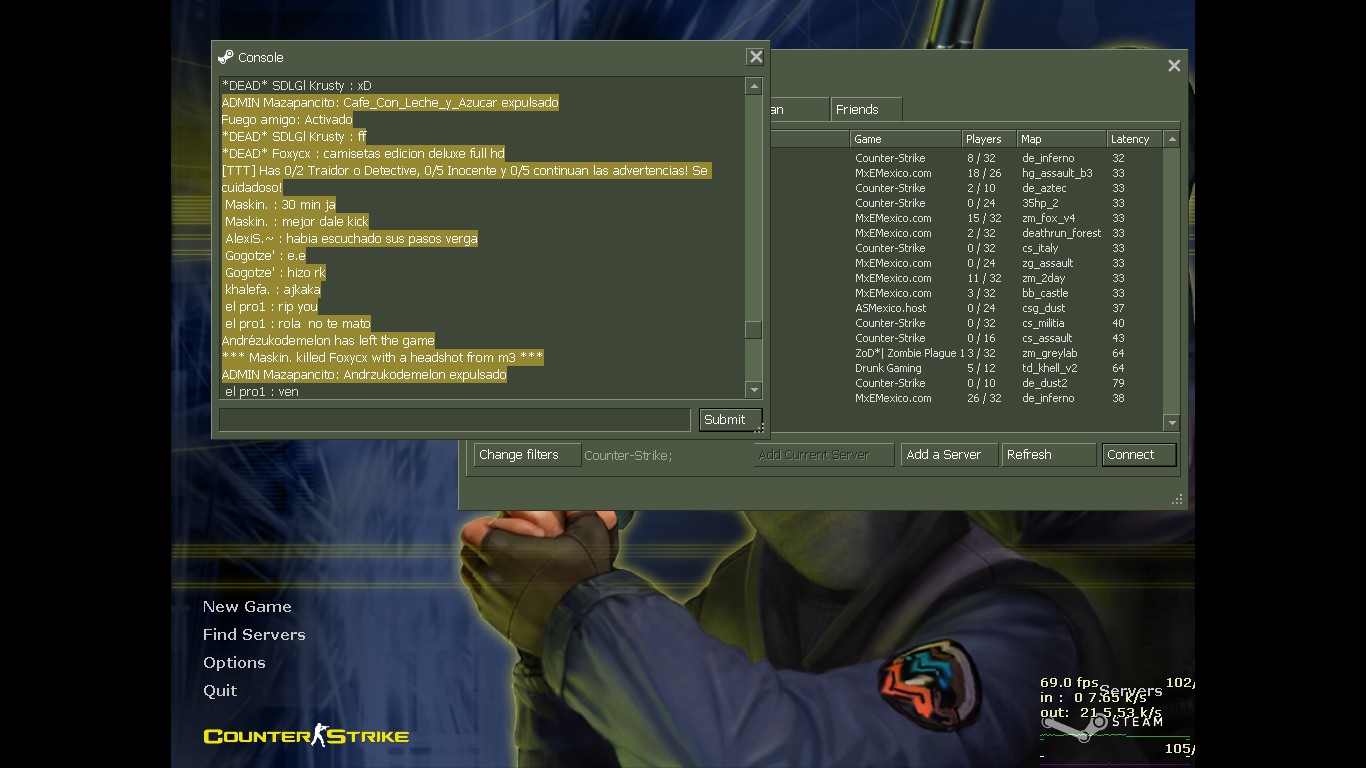1366x768 pixels.
Task: Select New Game from main menu
Action: tap(247, 607)
